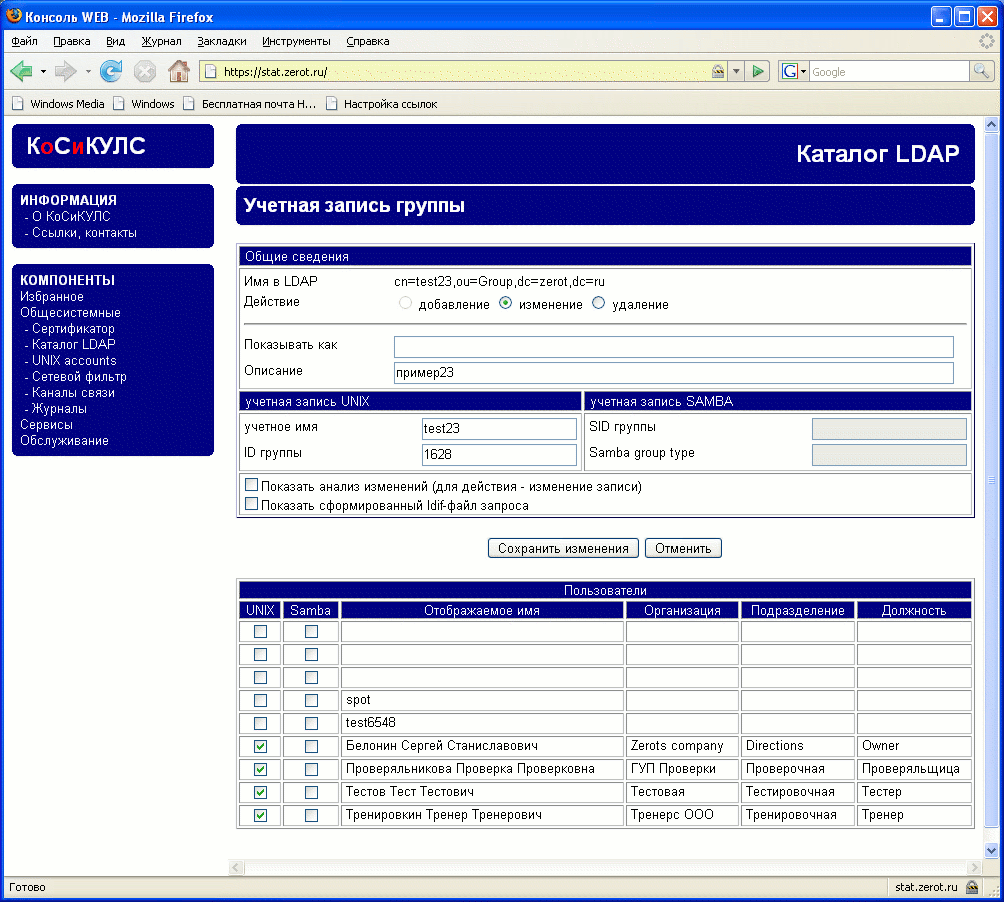Click the search magnifier icon
This screenshot has width=1004, height=902.
[x=981, y=71]
